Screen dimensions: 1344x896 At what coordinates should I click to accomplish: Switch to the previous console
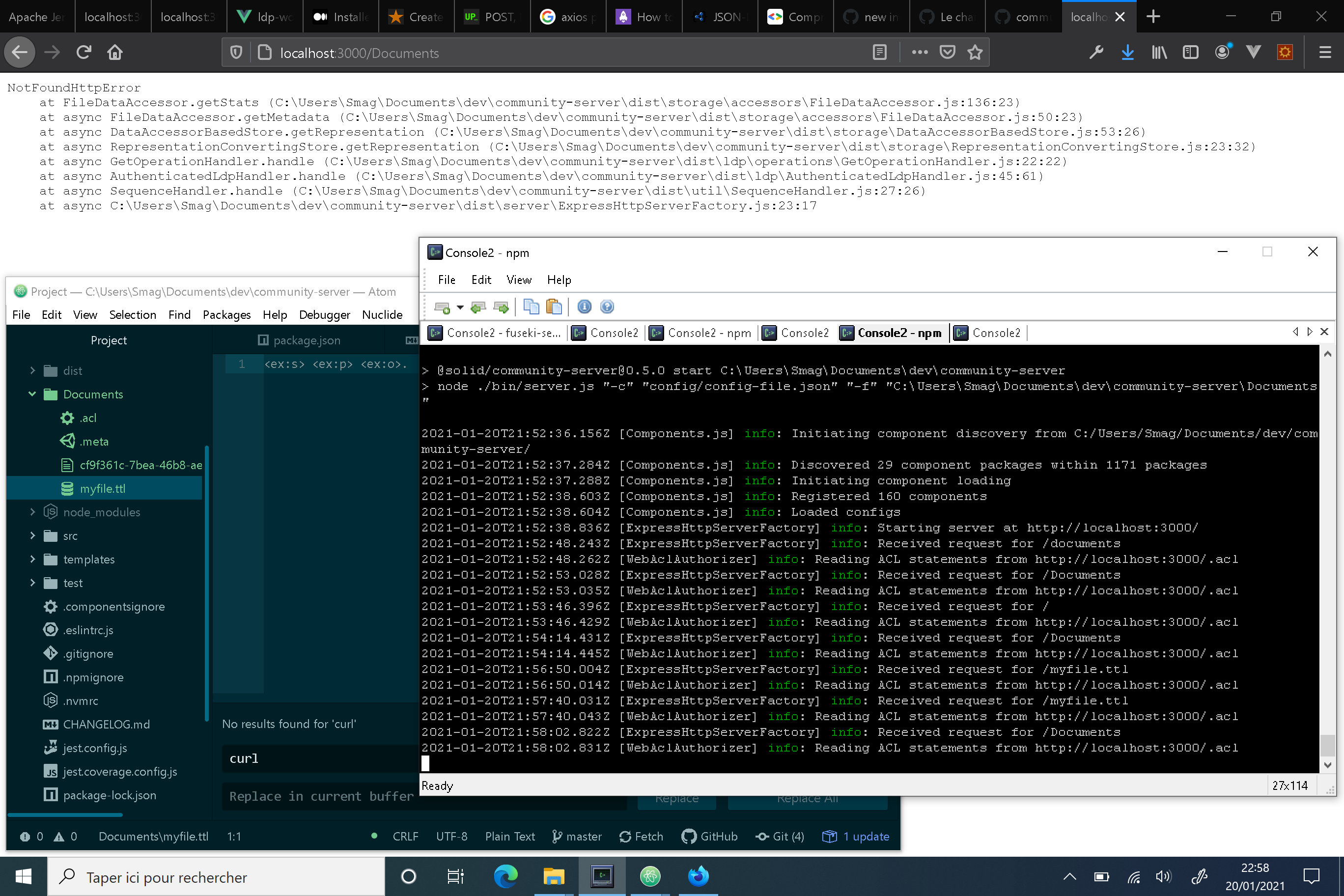pyautogui.click(x=477, y=307)
